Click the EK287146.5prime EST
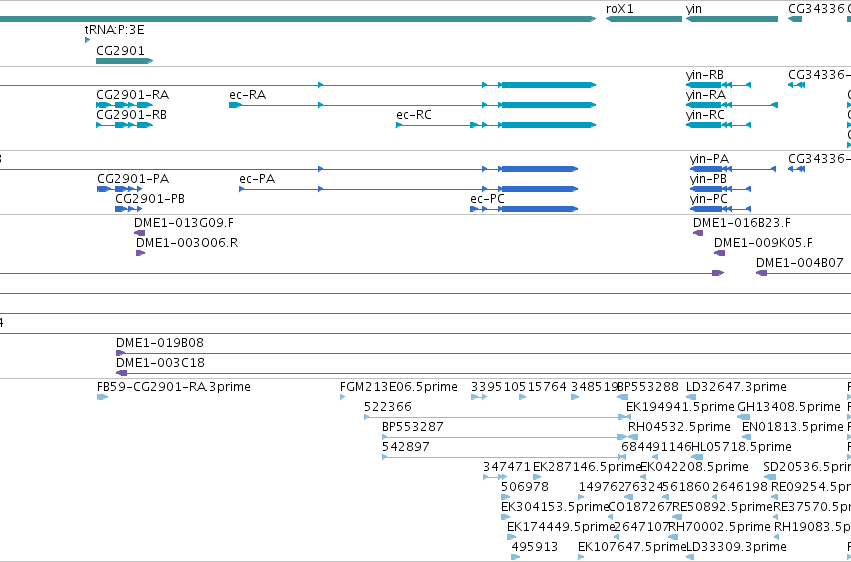Viewport: 851px width, 562px height. point(537,477)
